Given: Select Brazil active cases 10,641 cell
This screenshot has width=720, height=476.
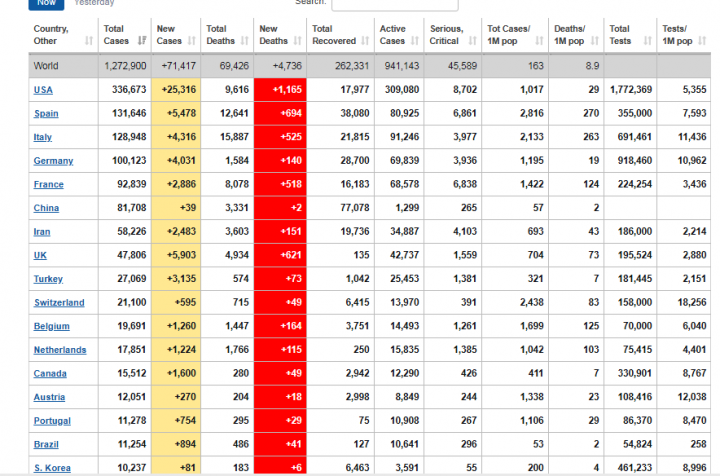Looking at the screenshot, I should click(x=399, y=444).
